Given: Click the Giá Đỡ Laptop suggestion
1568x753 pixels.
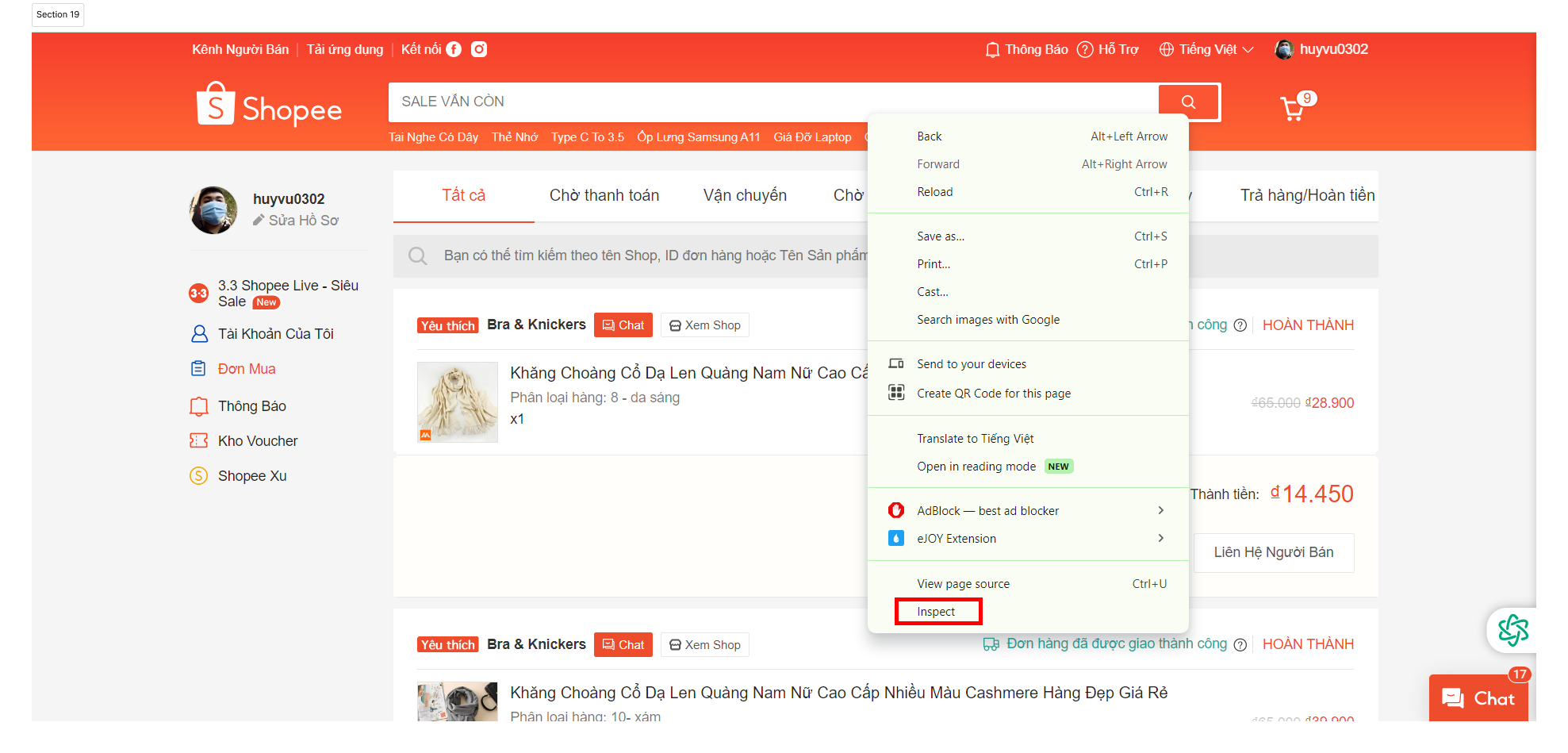Looking at the screenshot, I should (813, 137).
